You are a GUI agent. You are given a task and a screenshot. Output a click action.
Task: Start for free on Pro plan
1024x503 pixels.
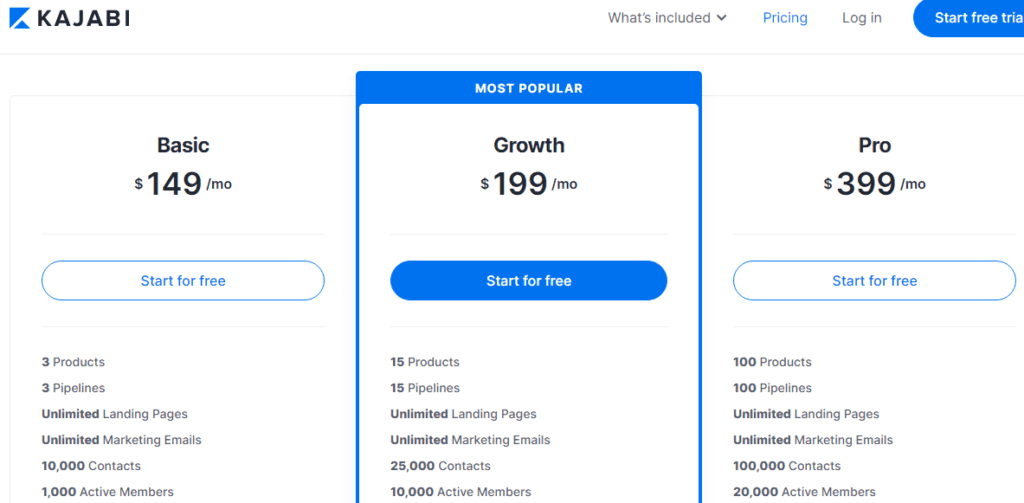point(874,281)
